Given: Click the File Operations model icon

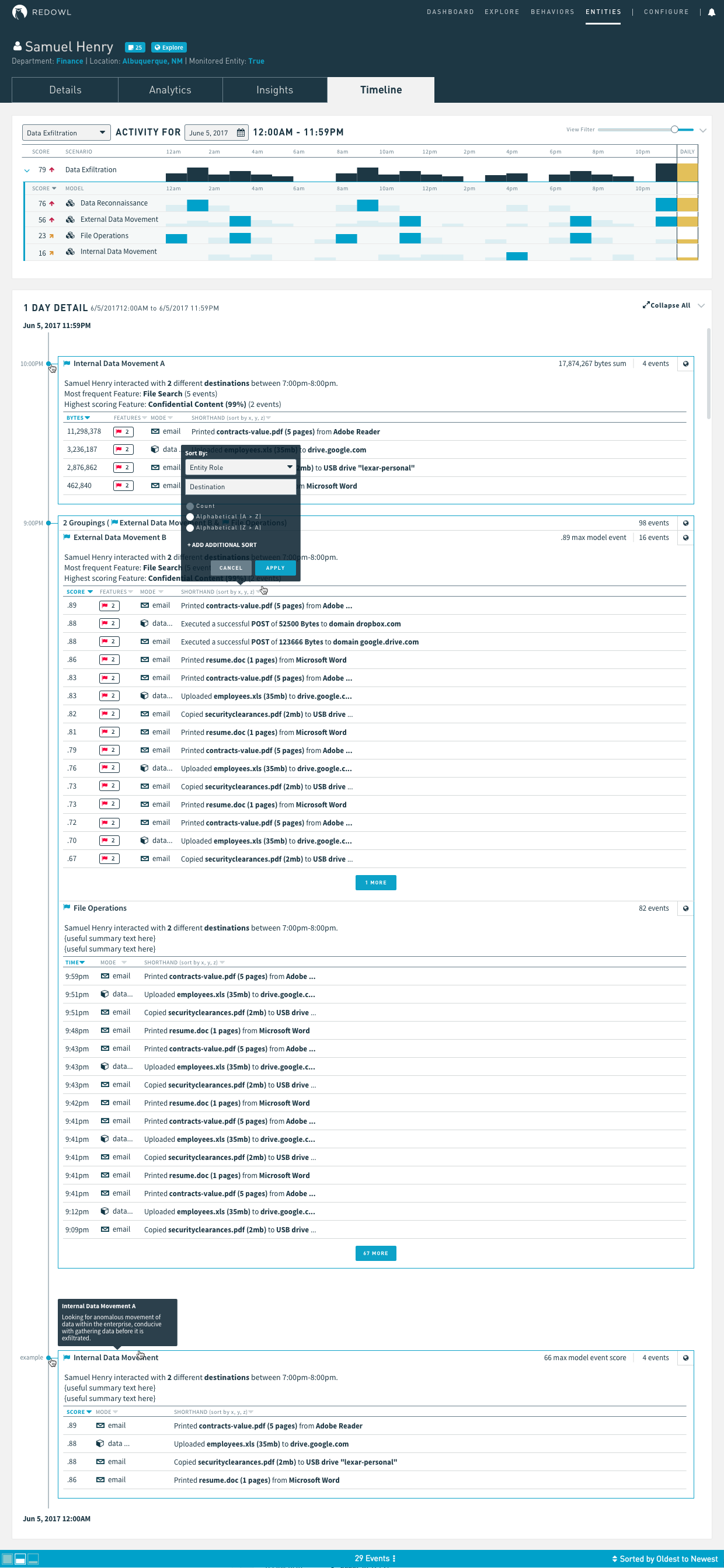Looking at the screenshot, I should (70, 236).
